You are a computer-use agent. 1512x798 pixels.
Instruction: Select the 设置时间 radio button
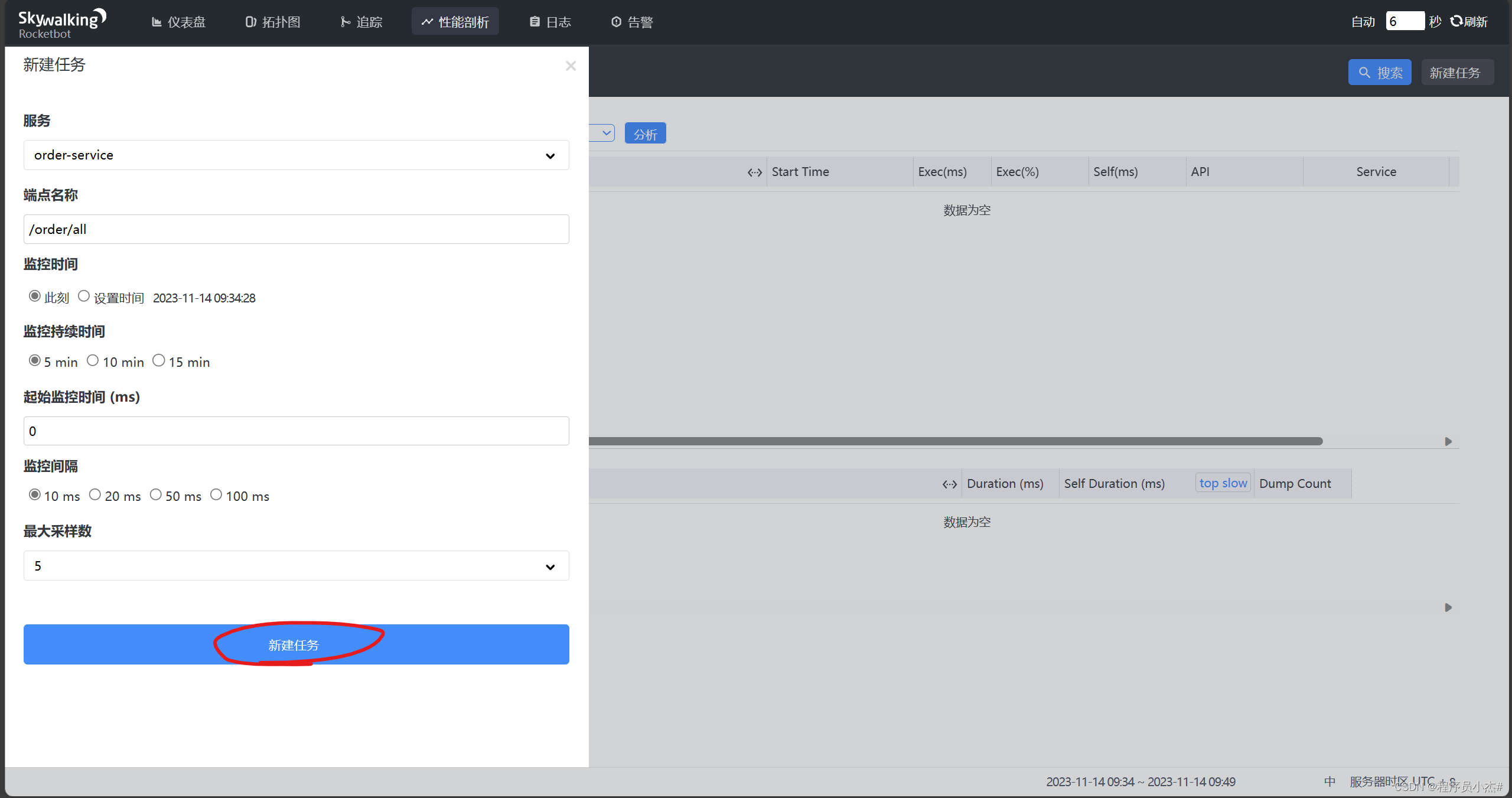pyautogui.click(x=84, y=296)
